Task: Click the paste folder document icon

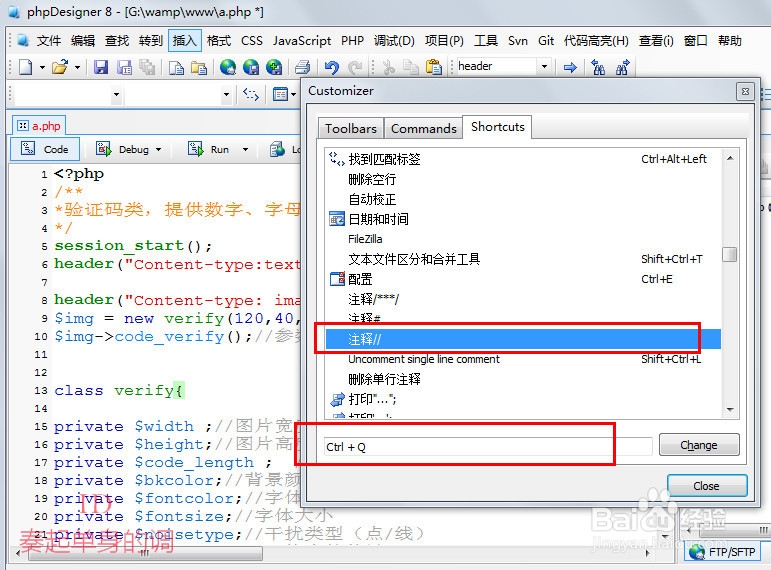Action: [x=199, y=67]
